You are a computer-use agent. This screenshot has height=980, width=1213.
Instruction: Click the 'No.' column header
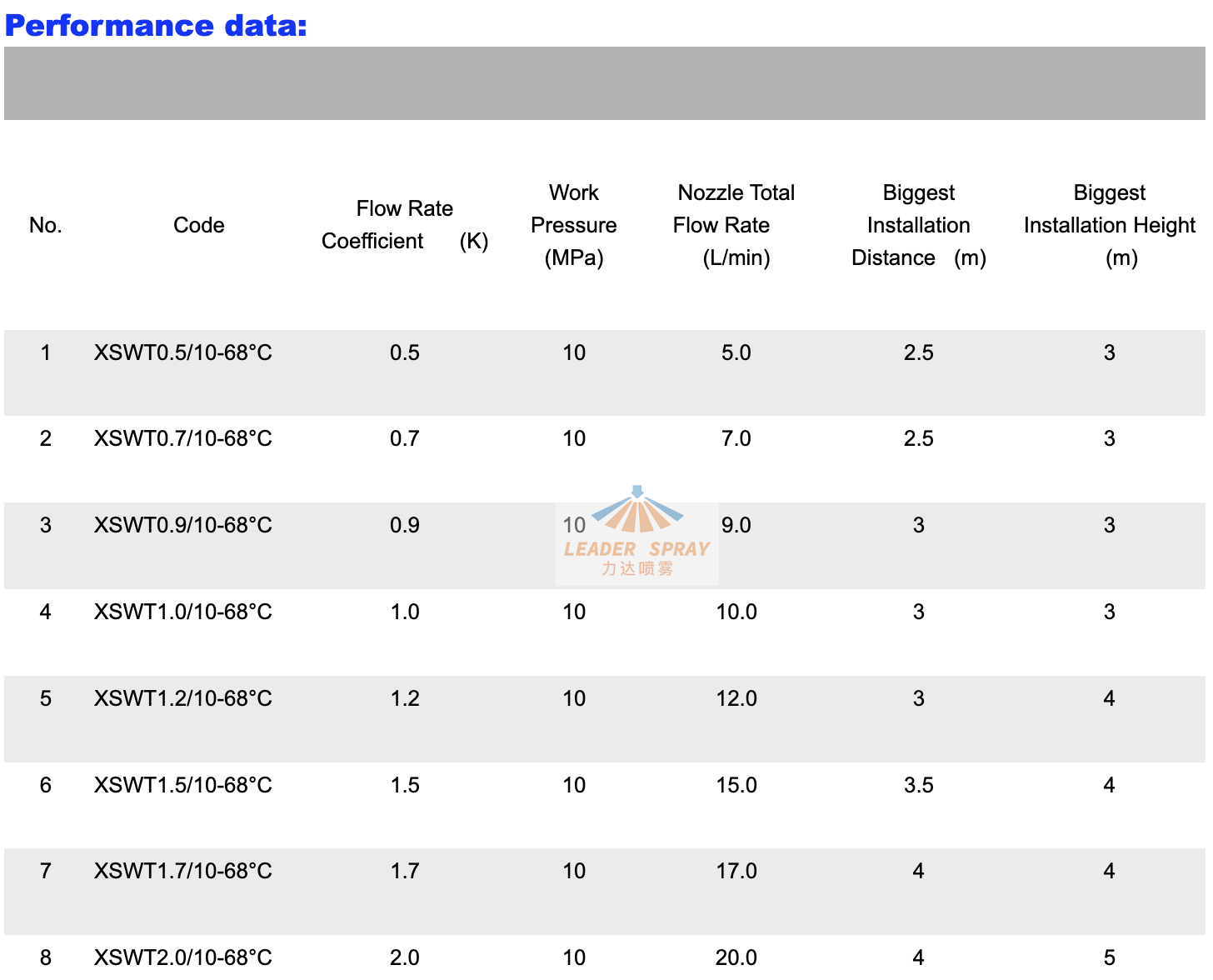(x=46, y=225)
